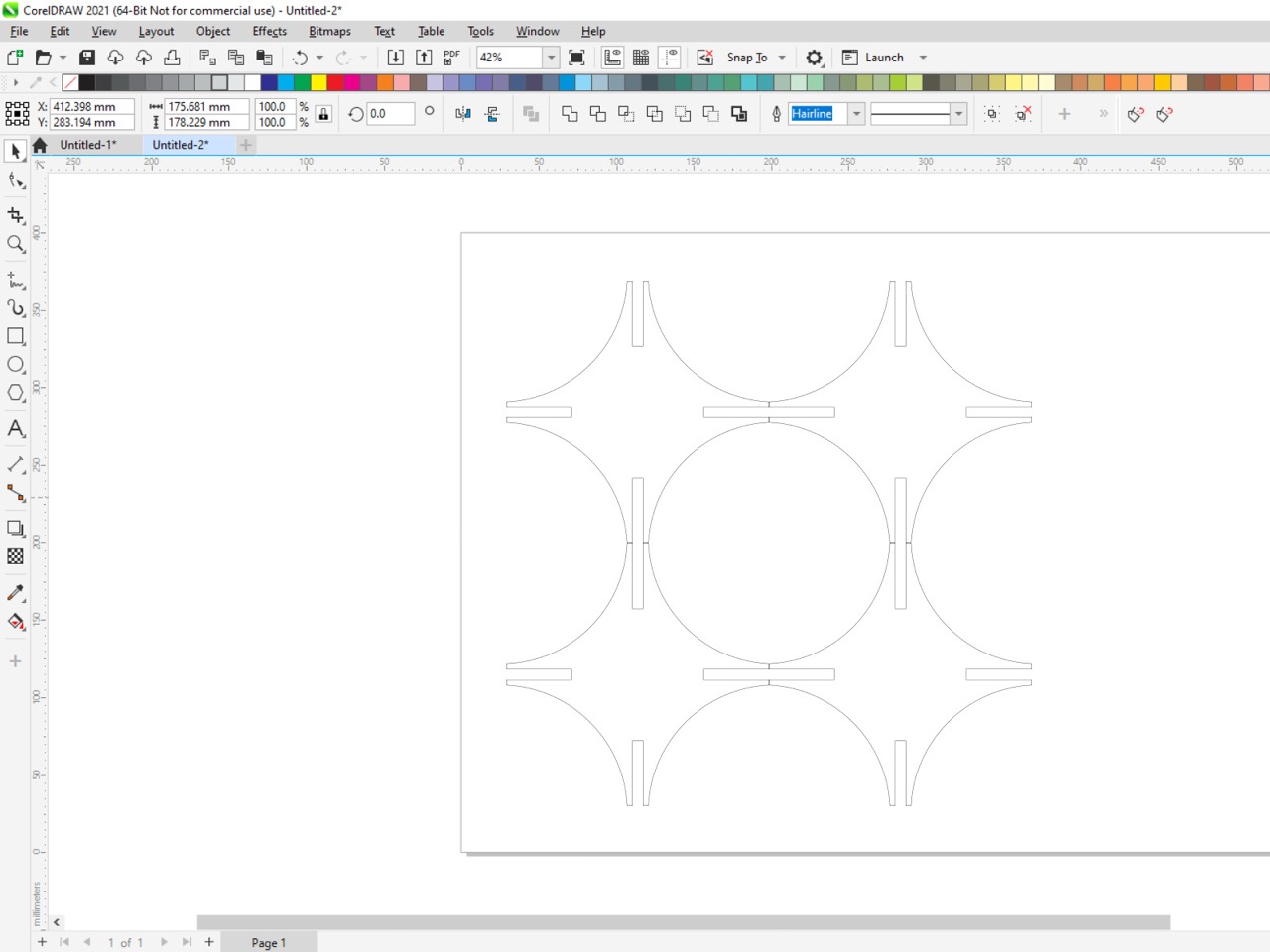1270x952 pixels.
Task: Toggle snapping off icon
Action: tap(705, 58)
